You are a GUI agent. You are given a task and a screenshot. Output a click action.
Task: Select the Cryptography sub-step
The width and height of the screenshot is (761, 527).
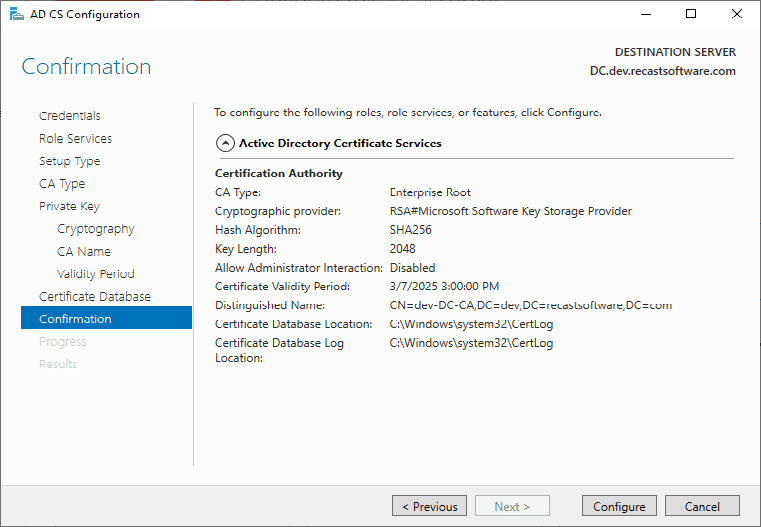tap(95, 229)
